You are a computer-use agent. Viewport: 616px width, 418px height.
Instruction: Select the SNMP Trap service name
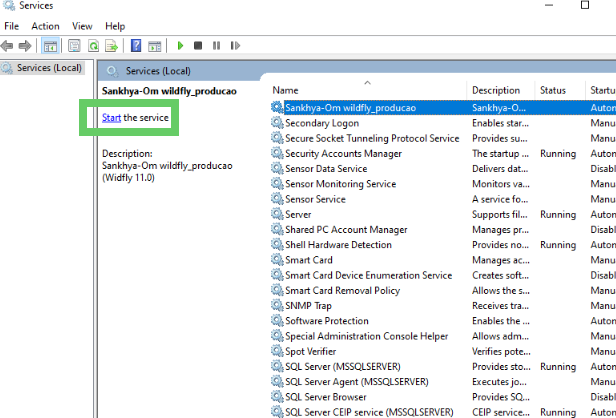[x=308, y=306]
